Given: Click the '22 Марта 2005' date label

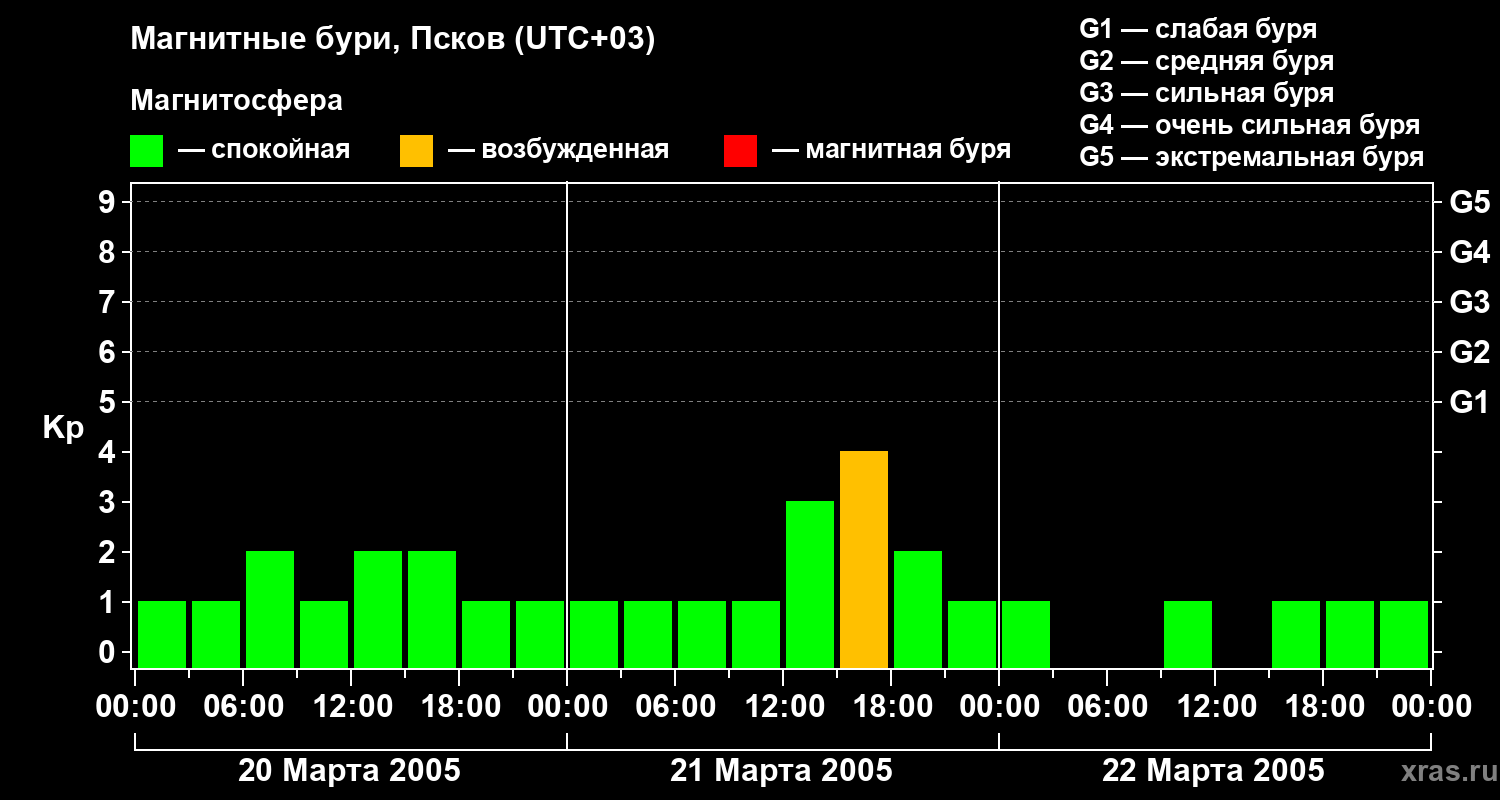Looking at the screenshot, I should coord(1213,771).
